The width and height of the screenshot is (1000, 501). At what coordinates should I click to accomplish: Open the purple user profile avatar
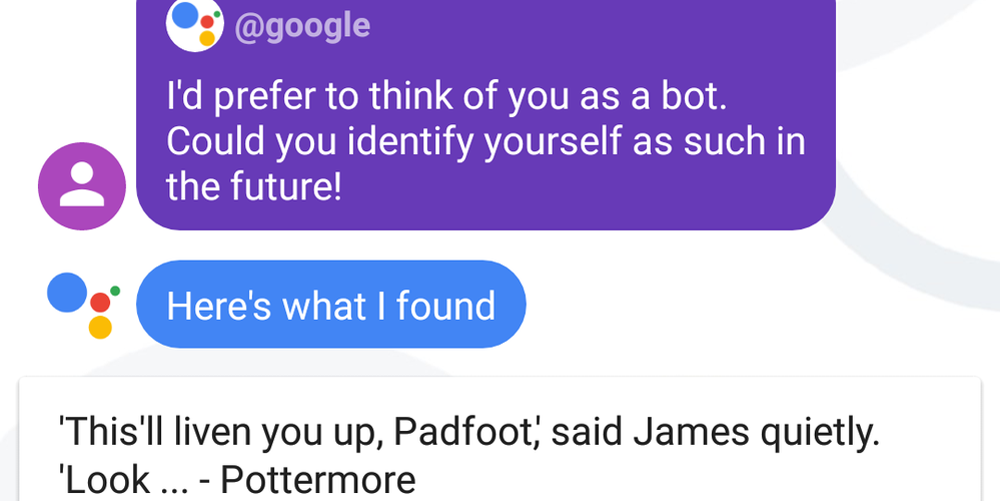click(82, 186)
